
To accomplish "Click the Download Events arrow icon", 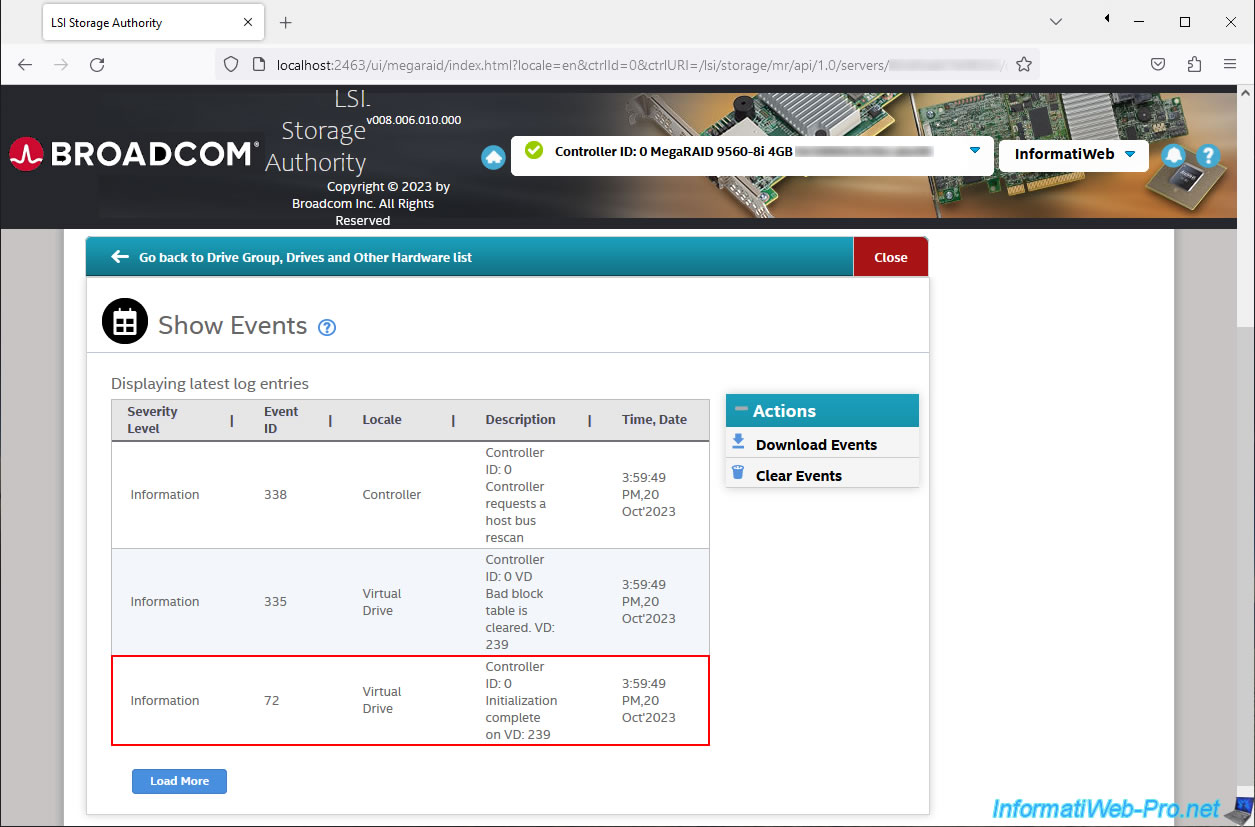I will [738, 442].
